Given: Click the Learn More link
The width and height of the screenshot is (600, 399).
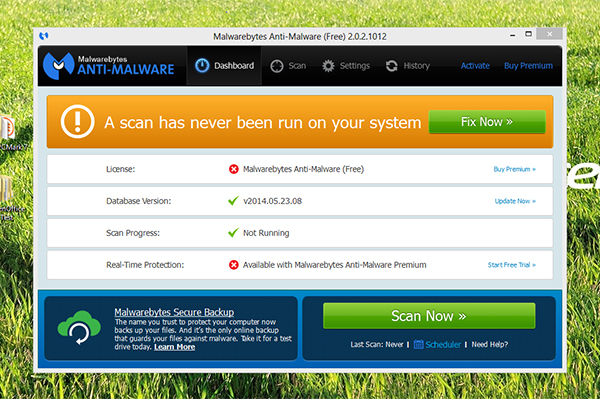Looking at the screenshot, I should click(174, 347).
